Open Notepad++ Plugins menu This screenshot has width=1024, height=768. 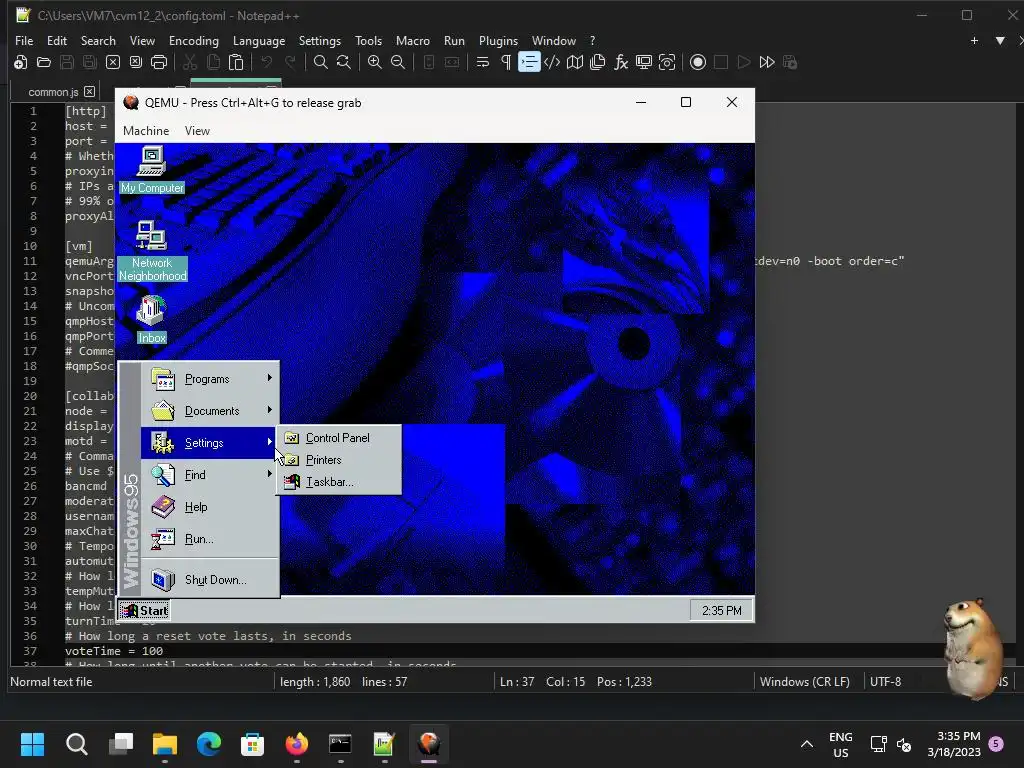click(498, 40)
